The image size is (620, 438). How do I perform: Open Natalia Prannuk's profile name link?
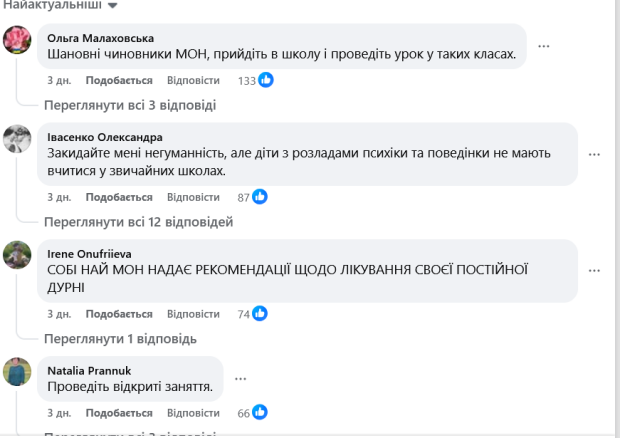tap(89, 371)
